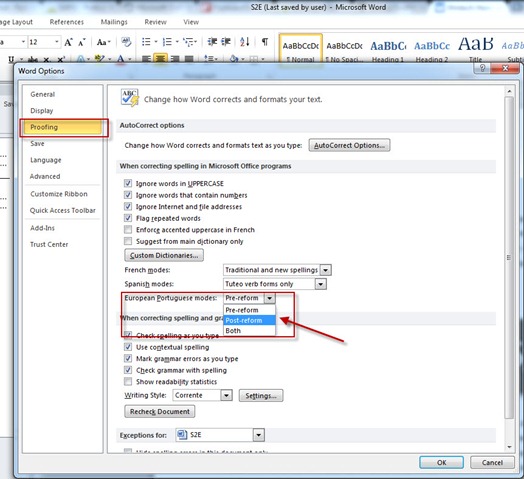The width and height of the screenshot is (524, 479).
Task: Enable Enforce accented uppercase in French
Action: click(x=128, y=230)
